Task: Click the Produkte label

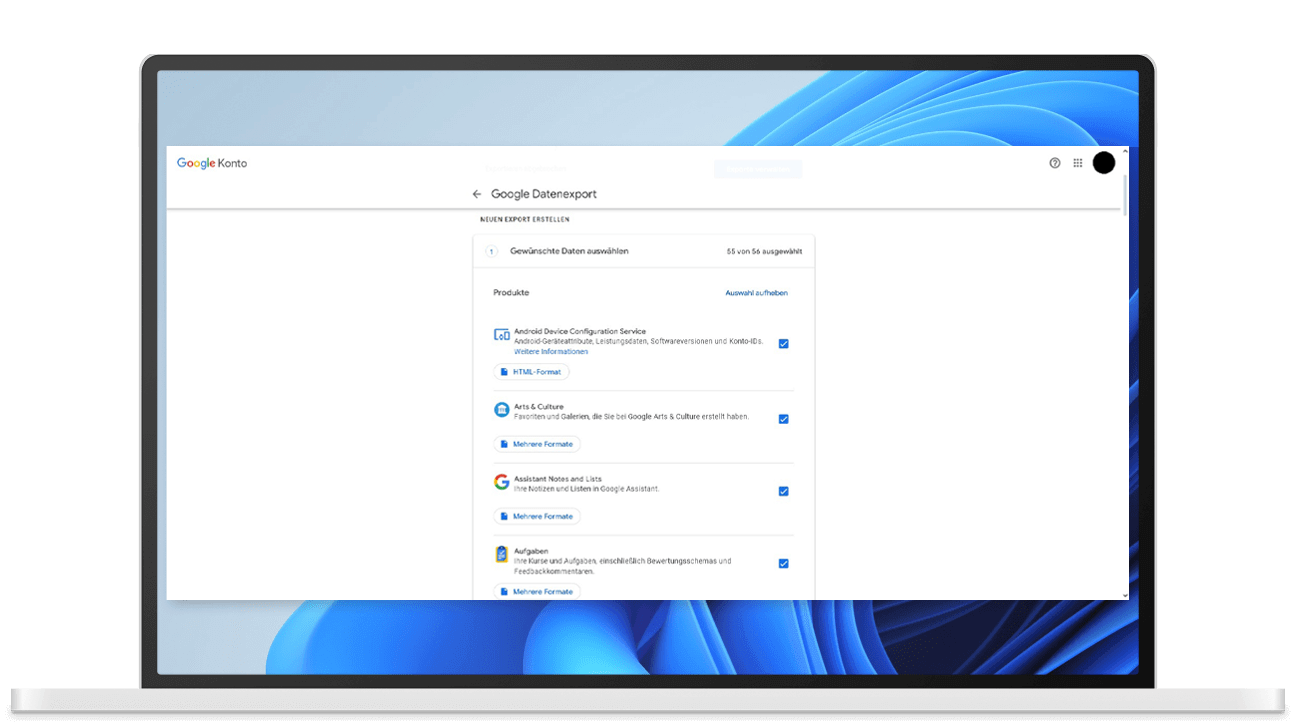Action: coord(511,293)
